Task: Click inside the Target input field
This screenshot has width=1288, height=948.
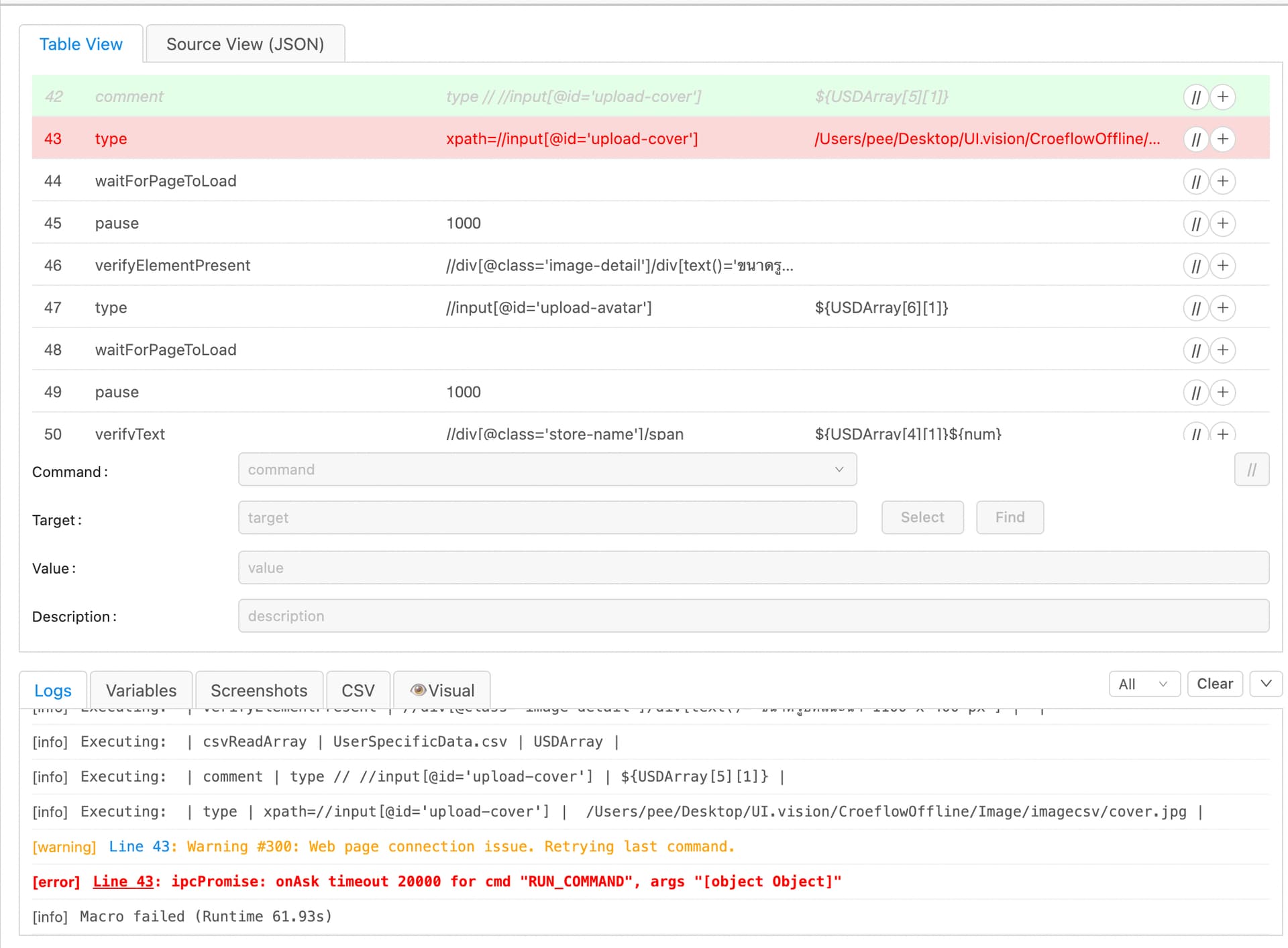Action: tap(547, 517)
